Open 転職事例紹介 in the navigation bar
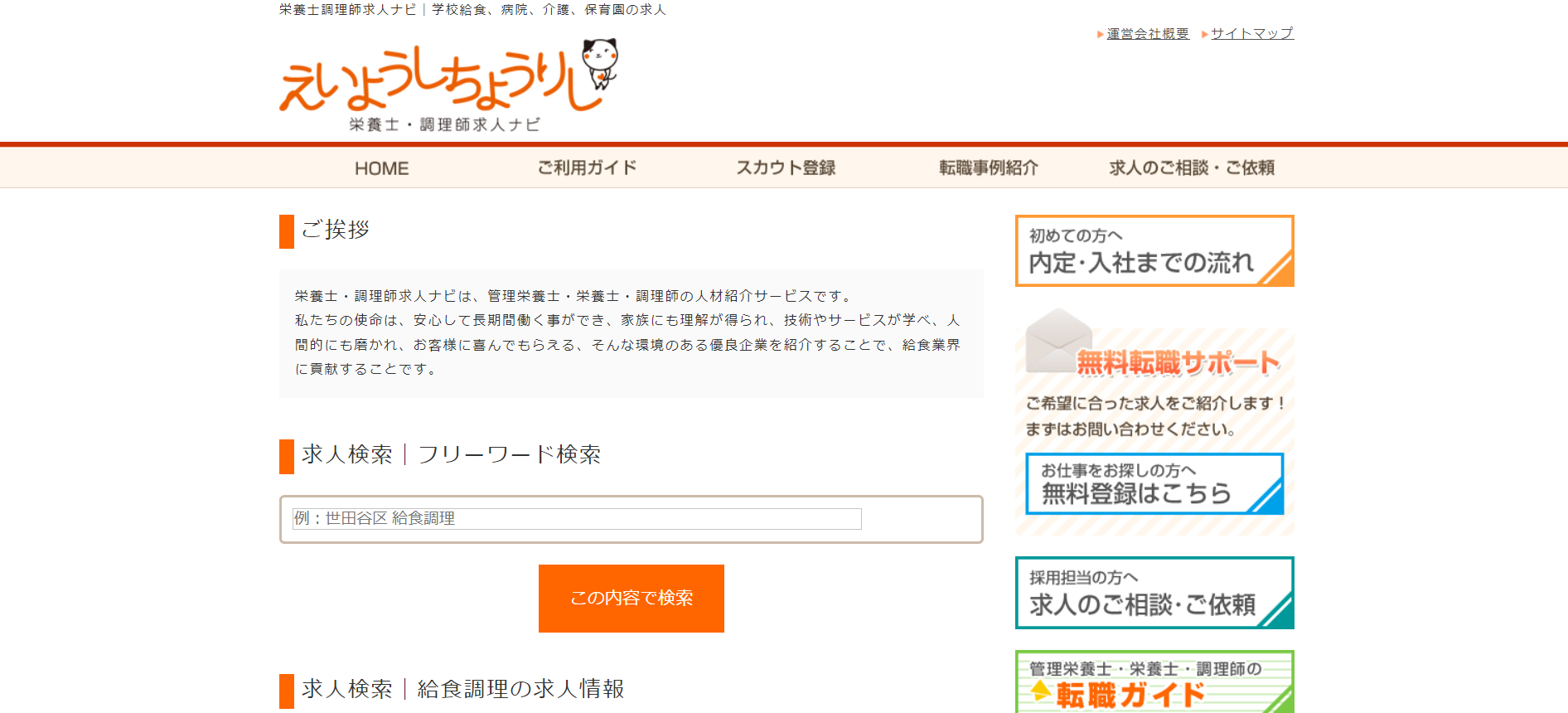 click(988, 168)
